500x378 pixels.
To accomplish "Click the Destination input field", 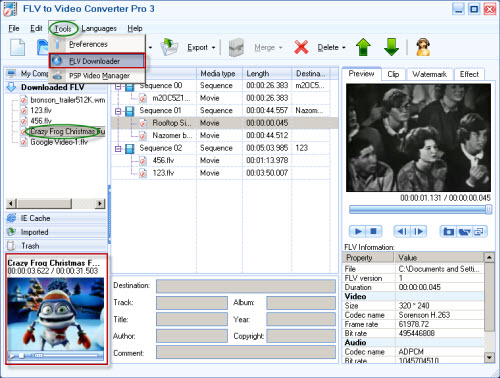I will pyautogui.click(x=246, y=286).
